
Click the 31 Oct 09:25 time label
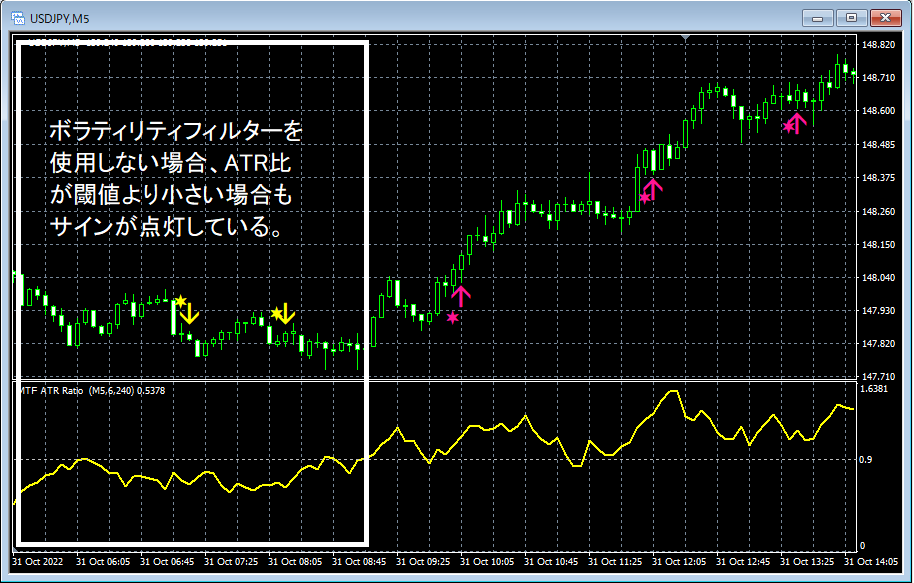[x=423, y=562]
